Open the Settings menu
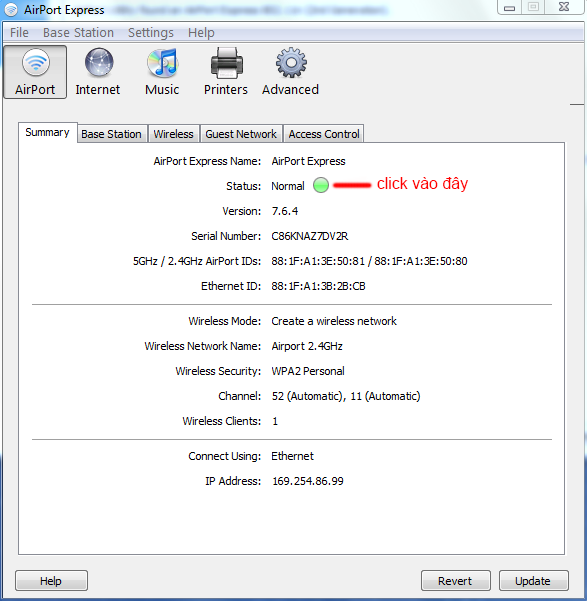587x601 pixels. [151, 33]
